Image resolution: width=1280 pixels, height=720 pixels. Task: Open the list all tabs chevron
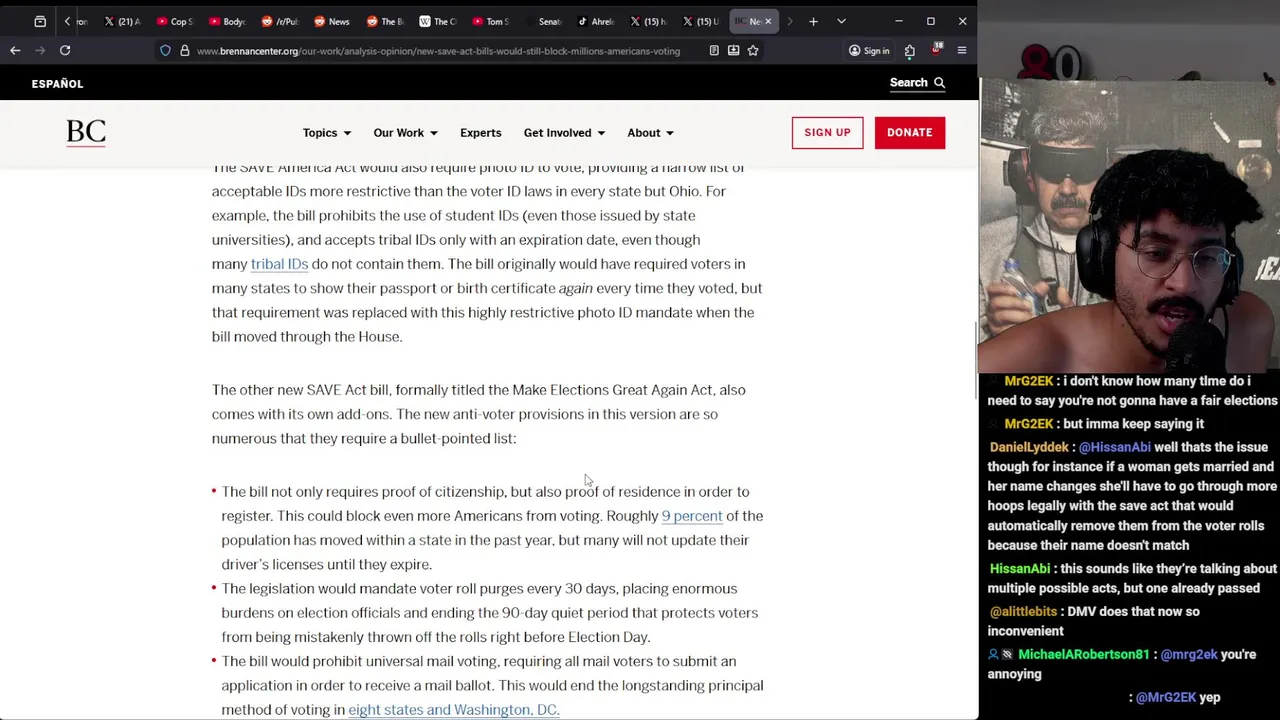pyautogui.click(x=841, y=21)
